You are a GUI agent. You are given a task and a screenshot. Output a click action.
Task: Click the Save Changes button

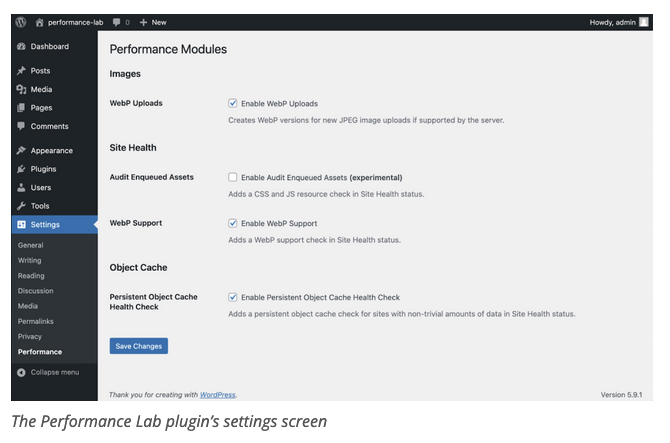[138, 346]
